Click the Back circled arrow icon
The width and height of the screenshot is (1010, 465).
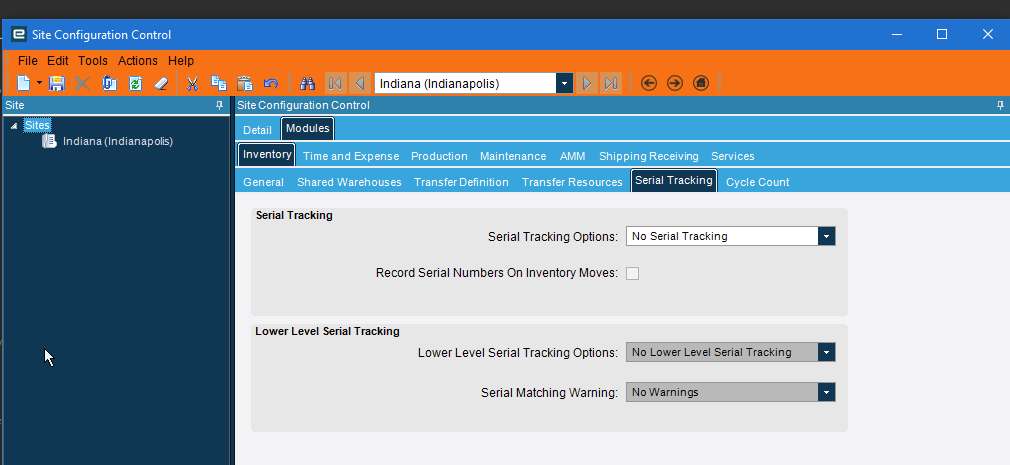pos(649,83)
